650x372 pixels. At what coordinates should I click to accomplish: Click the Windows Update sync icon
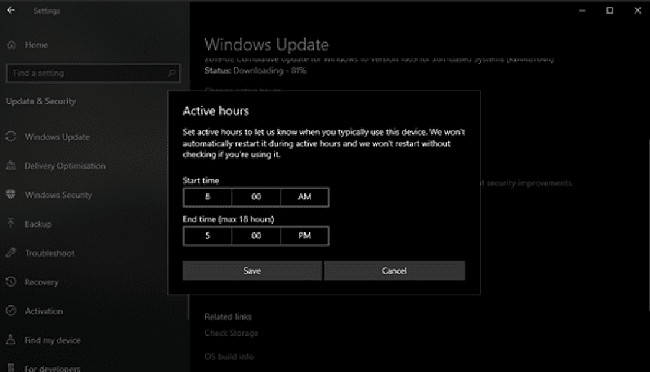click(x=11, y=136)
